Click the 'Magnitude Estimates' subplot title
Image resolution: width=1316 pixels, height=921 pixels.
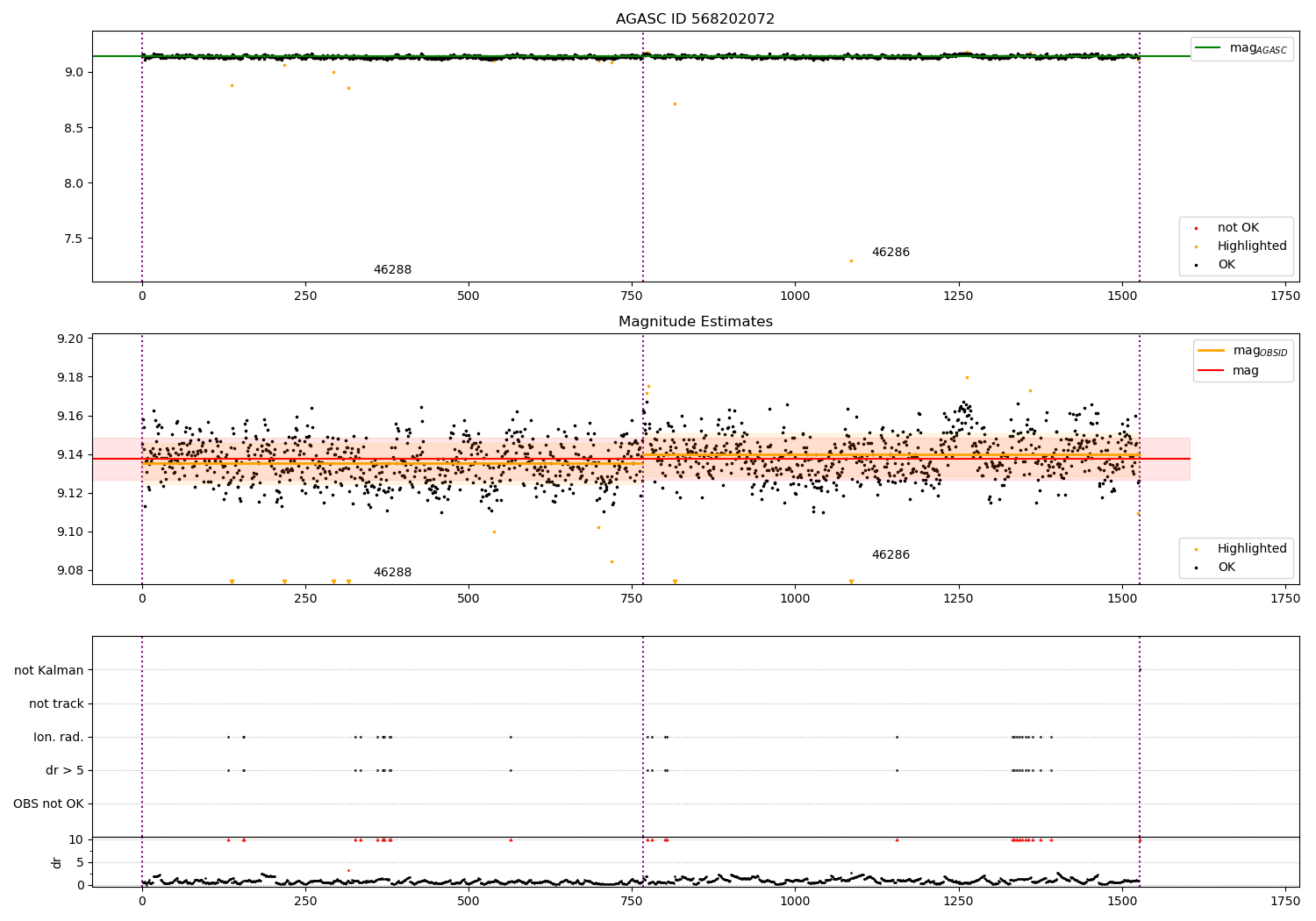(695, 321)
